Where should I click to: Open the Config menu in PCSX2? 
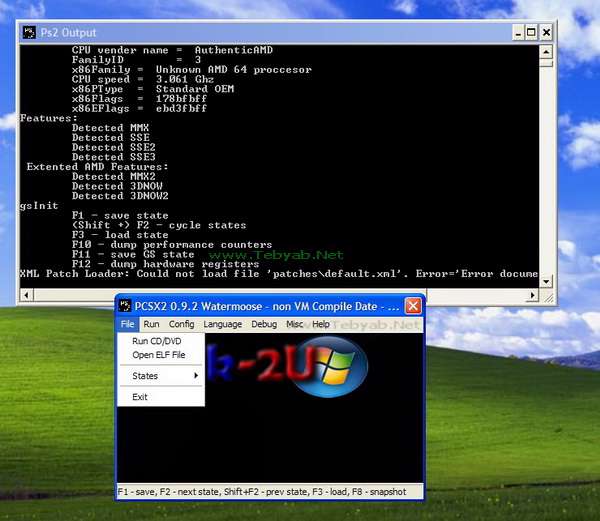pos(181,324)
